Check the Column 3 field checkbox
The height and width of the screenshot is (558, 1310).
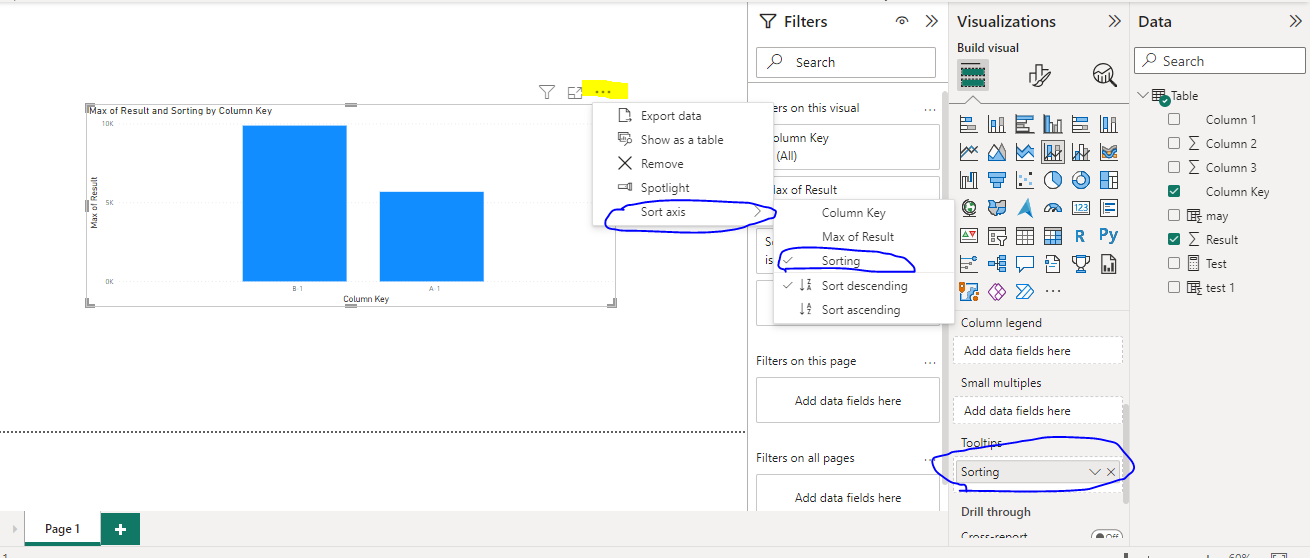[1174, 167]
